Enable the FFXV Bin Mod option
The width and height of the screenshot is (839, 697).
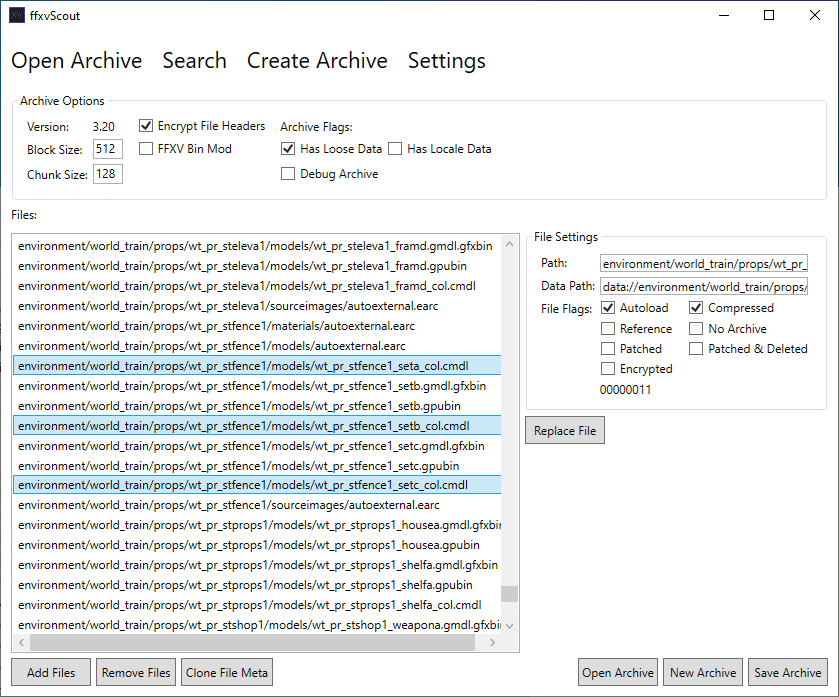pyautogui.click(x=147, y=149)
